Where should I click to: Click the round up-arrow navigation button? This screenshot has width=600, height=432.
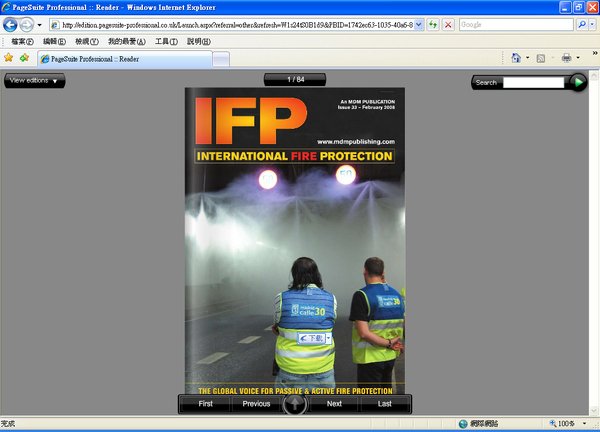295,404
